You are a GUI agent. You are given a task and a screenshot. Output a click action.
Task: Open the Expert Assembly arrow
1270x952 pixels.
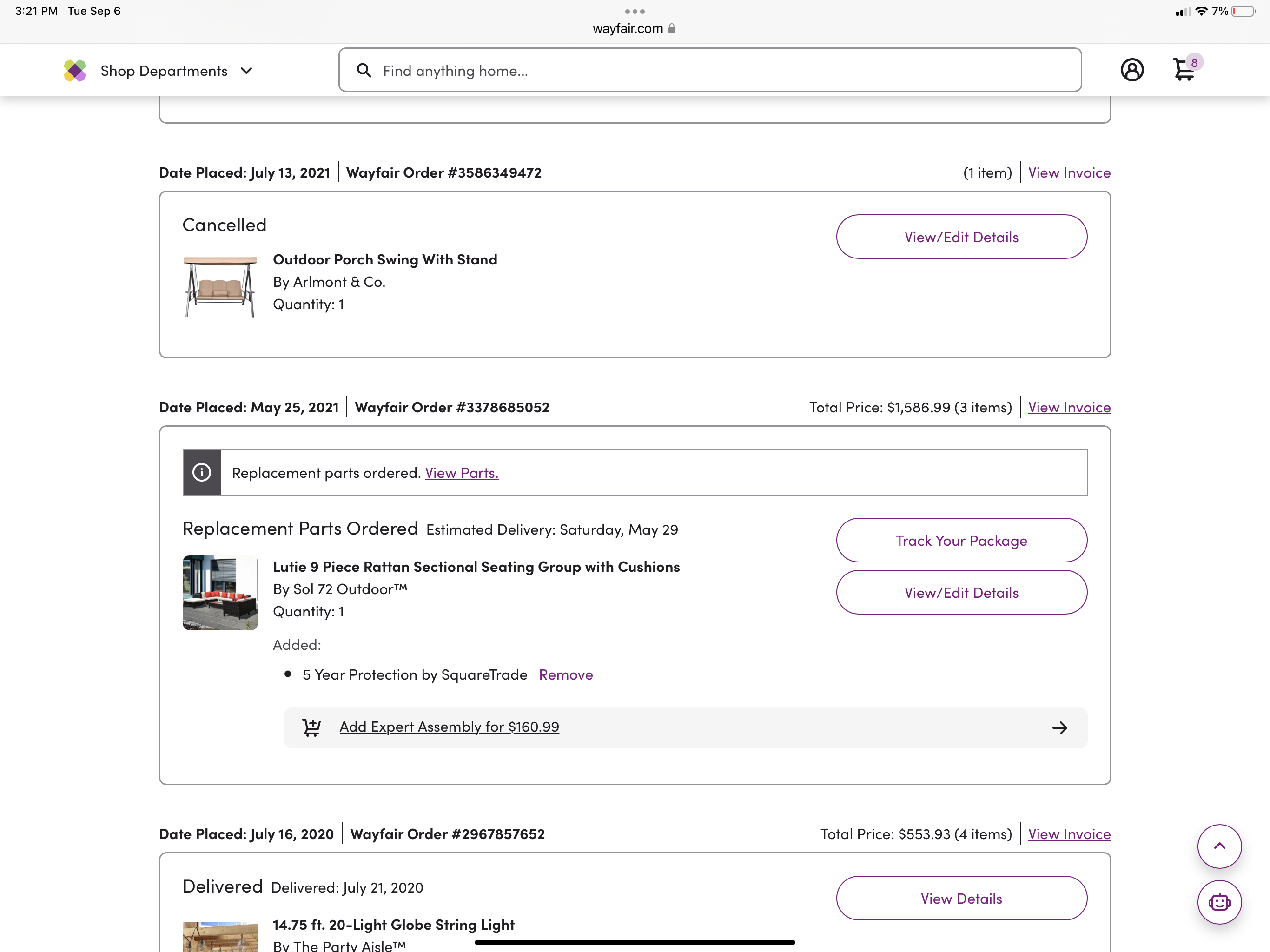coord(1059,728)
